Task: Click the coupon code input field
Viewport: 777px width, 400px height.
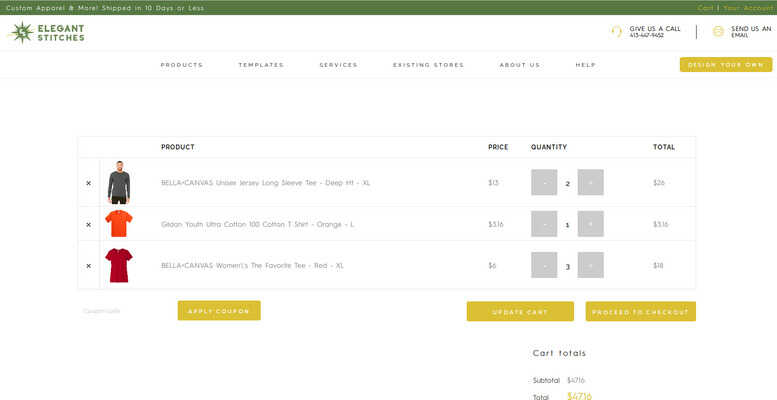Action: coord(125,311)
